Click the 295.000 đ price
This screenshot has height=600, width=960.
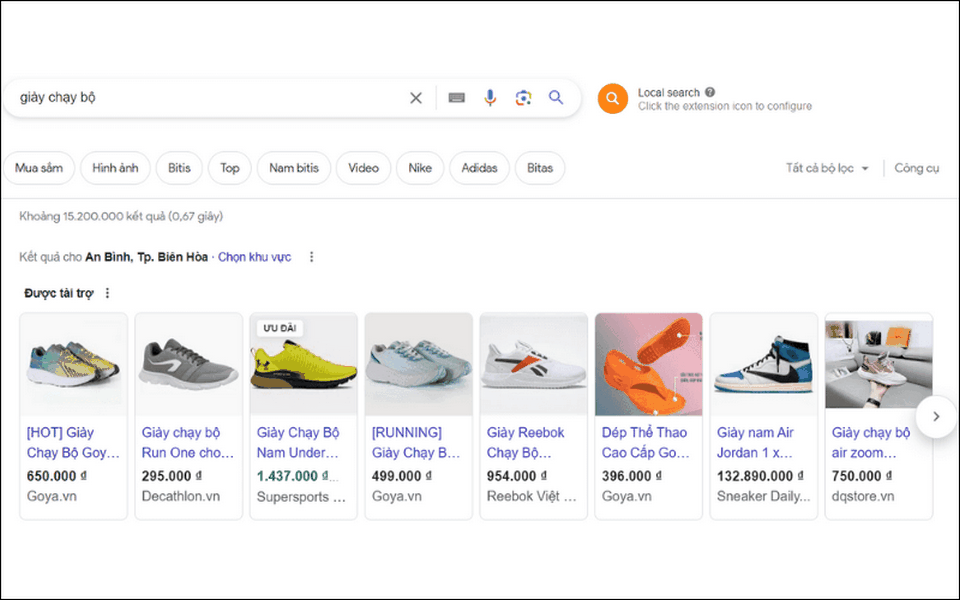click(171, 476)
